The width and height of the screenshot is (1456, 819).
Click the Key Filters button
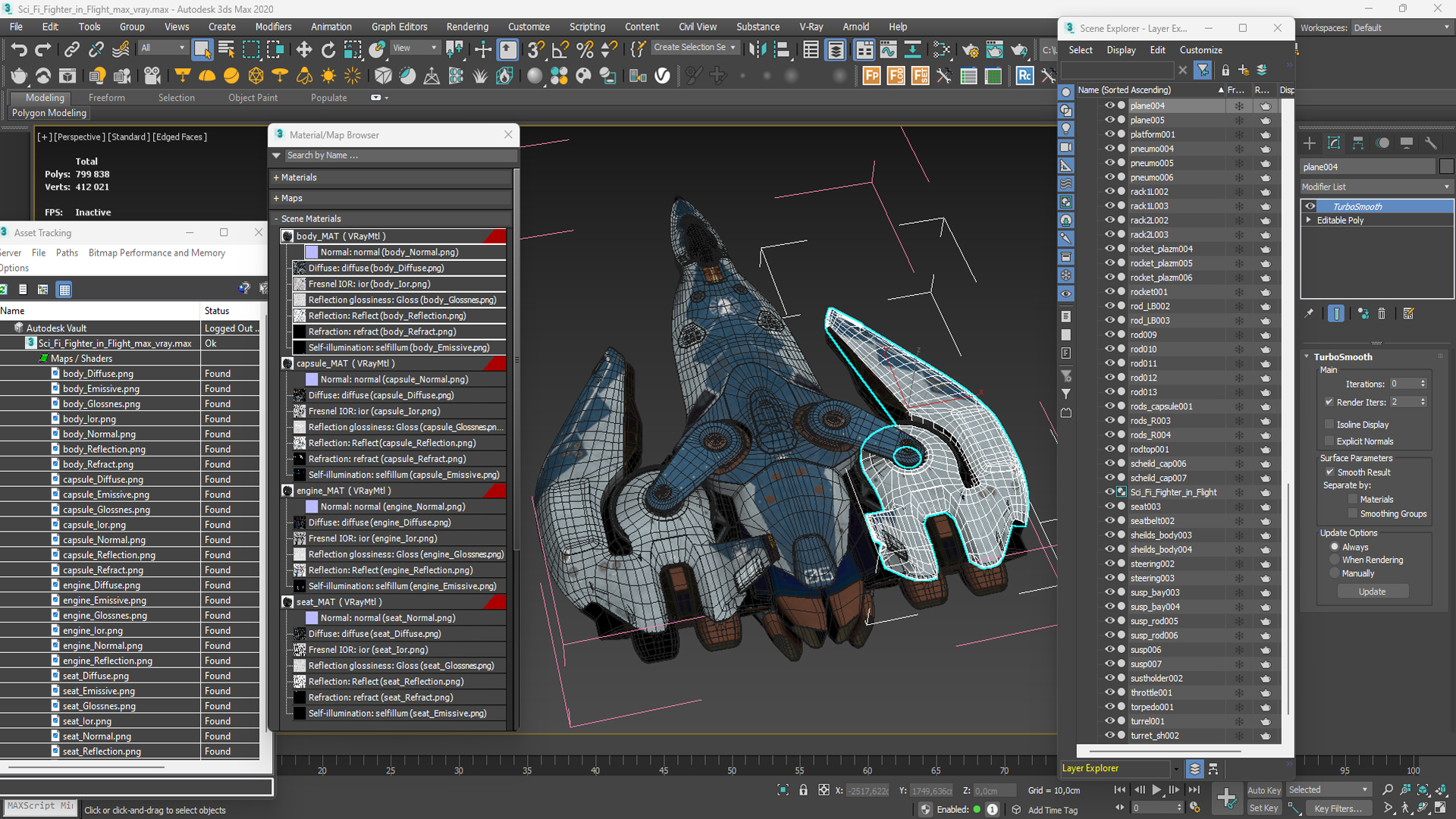click(x=1338, y=808)
